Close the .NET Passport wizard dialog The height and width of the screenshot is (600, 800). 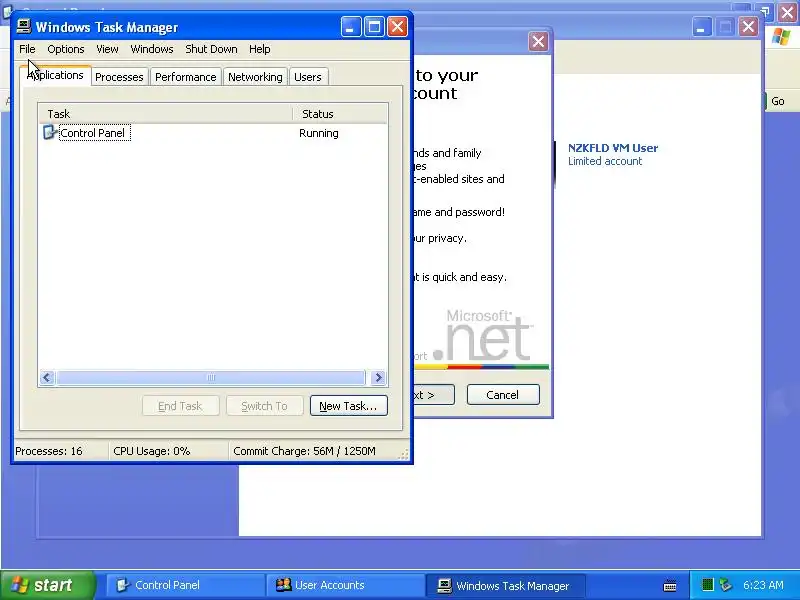[538, 41]
